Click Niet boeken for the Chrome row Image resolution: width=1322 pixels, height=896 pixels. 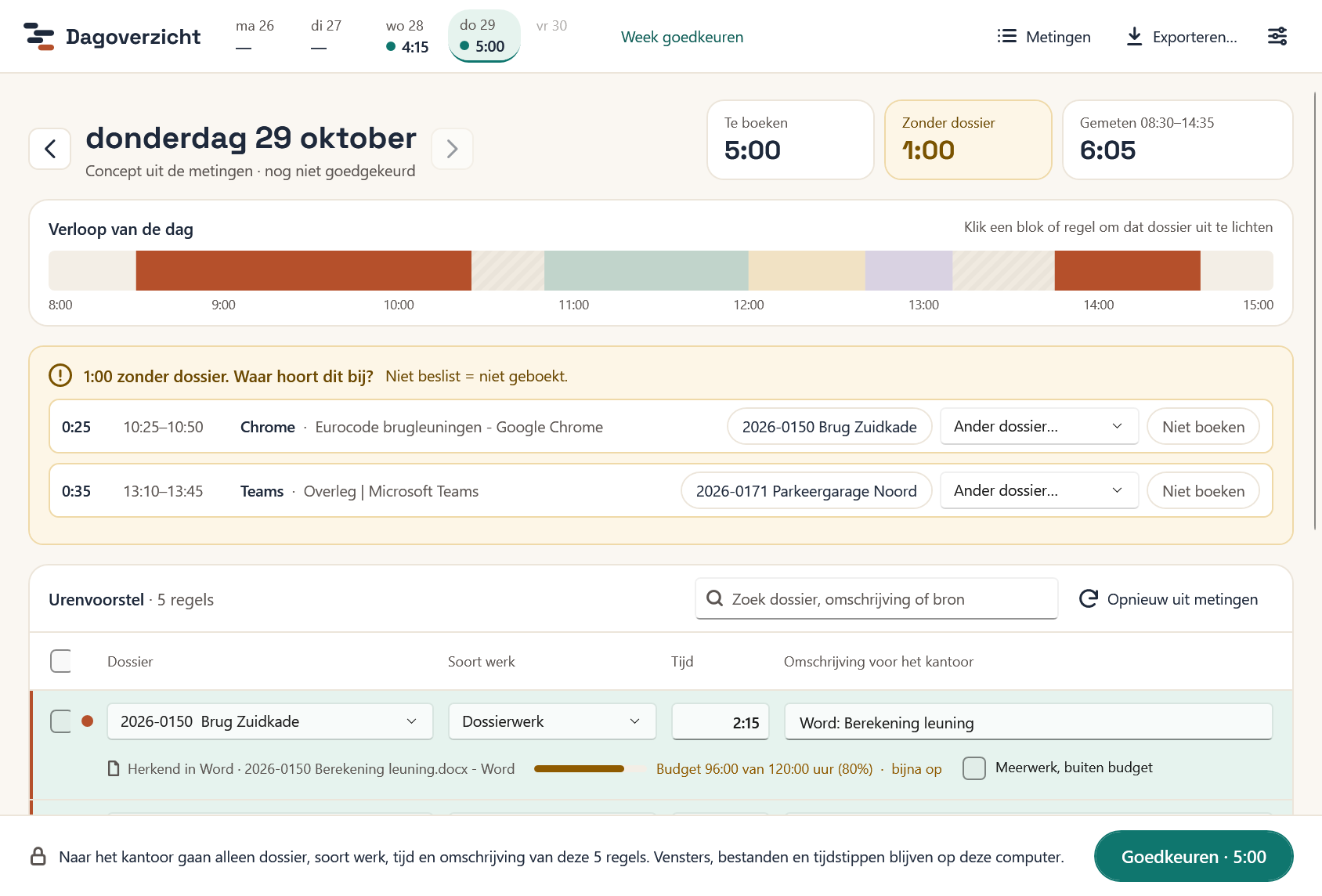coord(1203,427)
